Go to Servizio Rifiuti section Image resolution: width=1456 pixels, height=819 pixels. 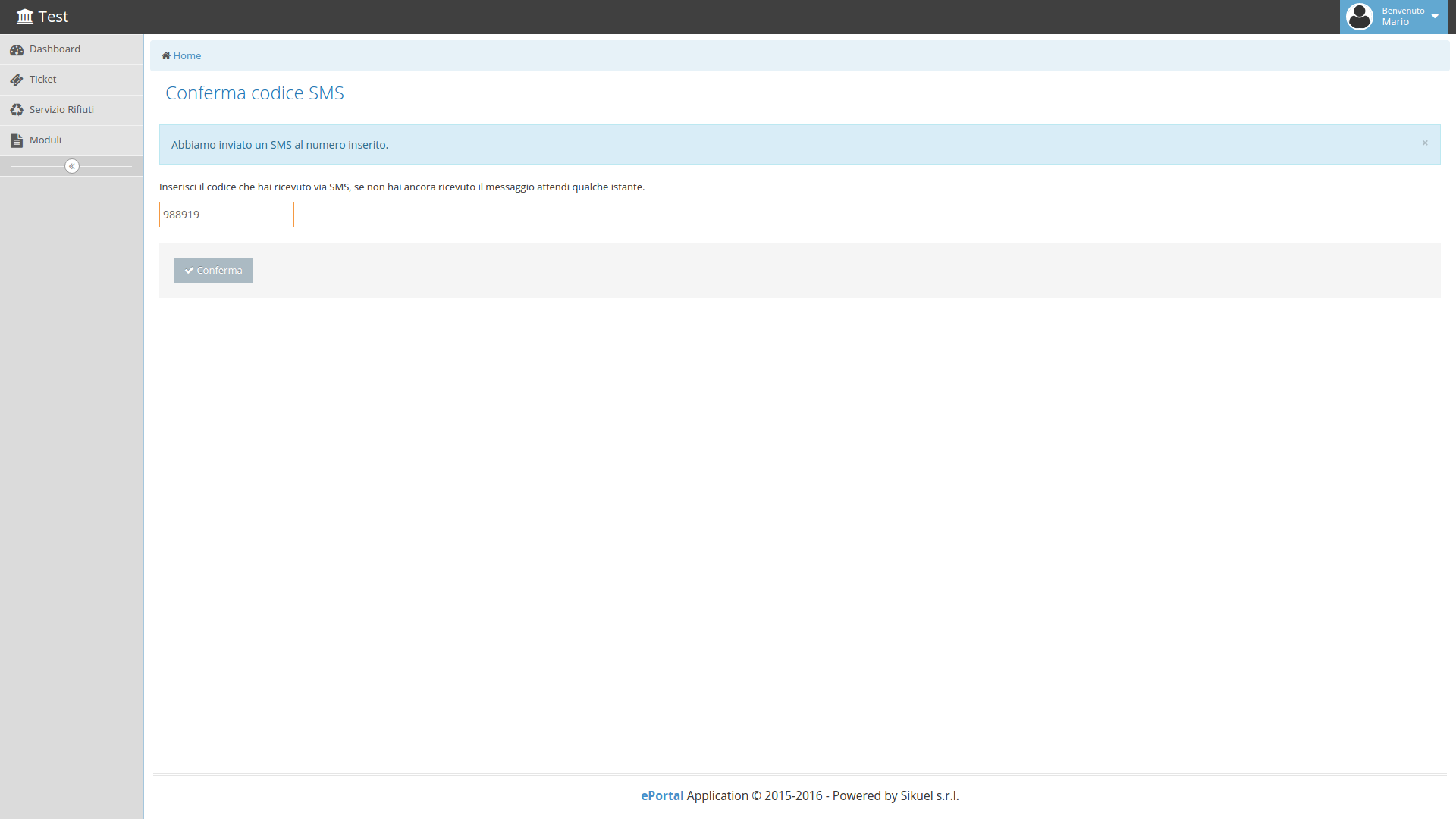(62, 110)
